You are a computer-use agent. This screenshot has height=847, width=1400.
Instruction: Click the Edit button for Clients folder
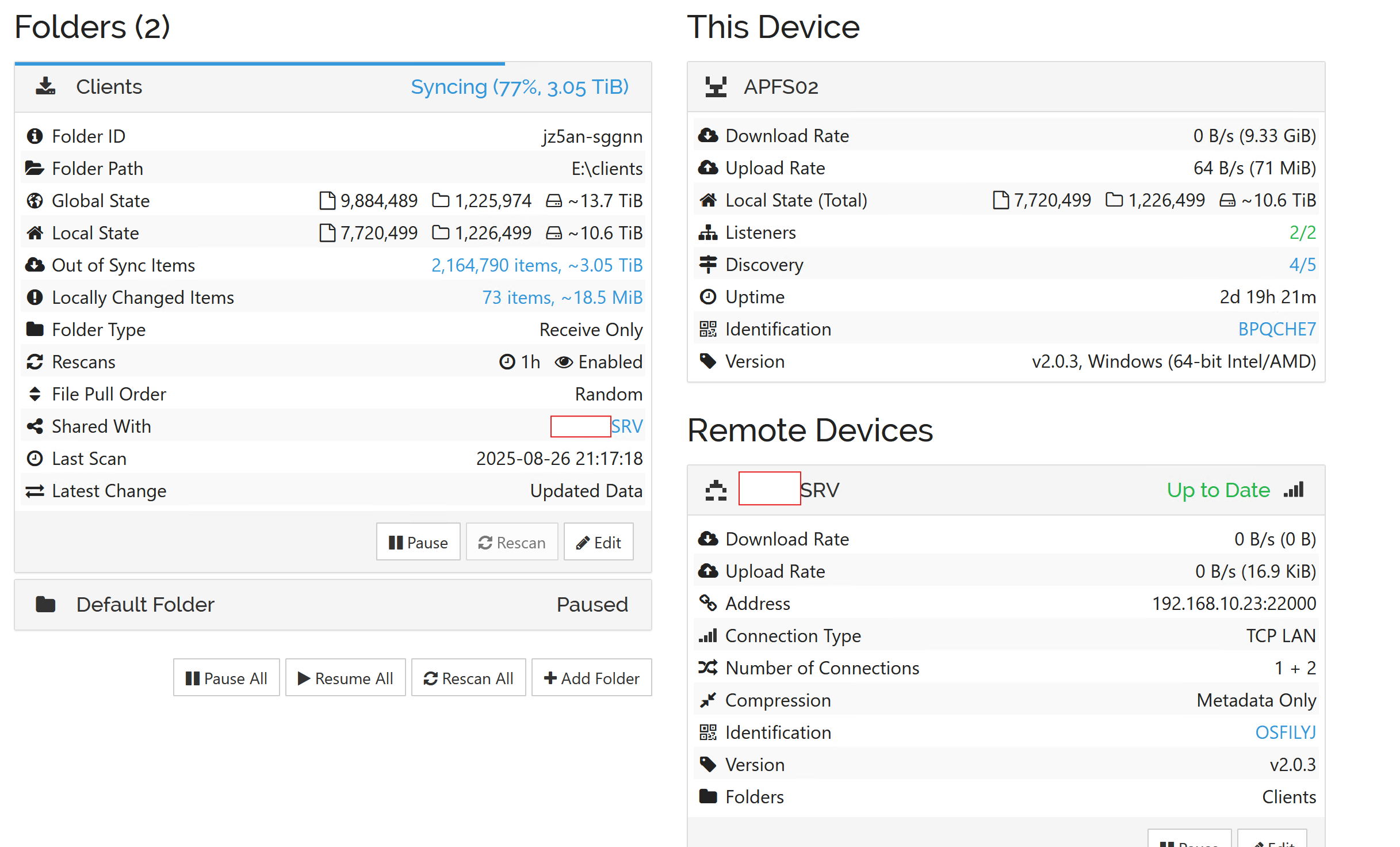coord(598,543)
